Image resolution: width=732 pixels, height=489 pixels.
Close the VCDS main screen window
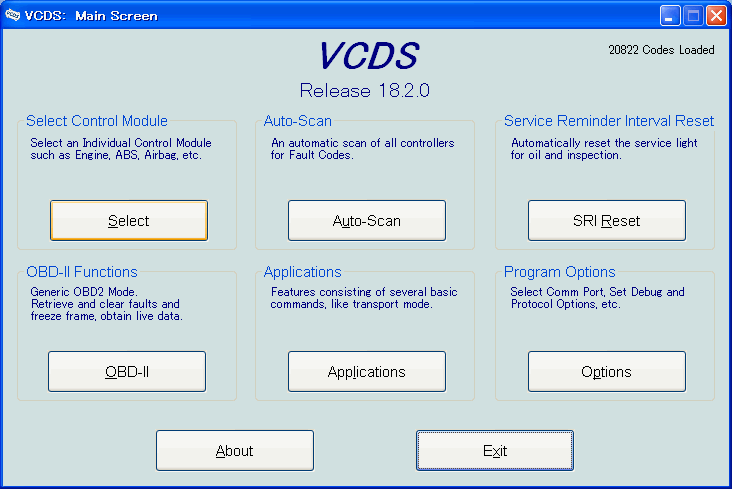tap(716, 15)
